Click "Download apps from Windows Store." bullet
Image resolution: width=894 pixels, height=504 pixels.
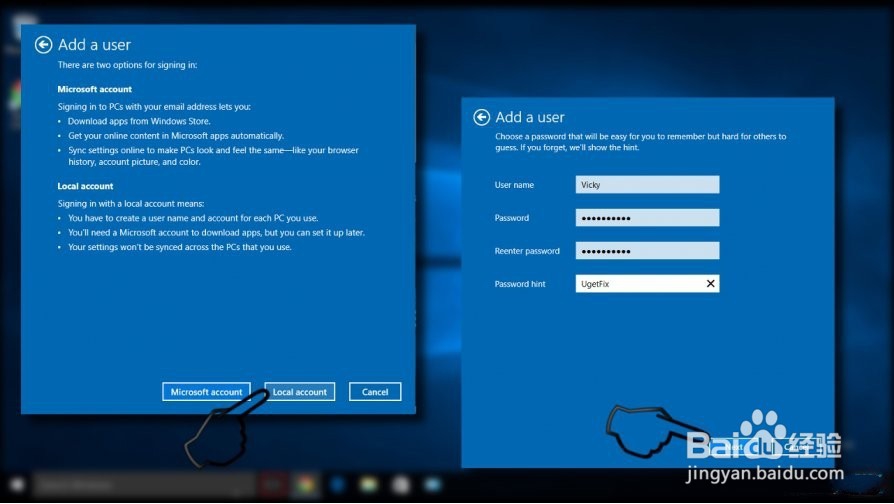click(x=139, y=121)
